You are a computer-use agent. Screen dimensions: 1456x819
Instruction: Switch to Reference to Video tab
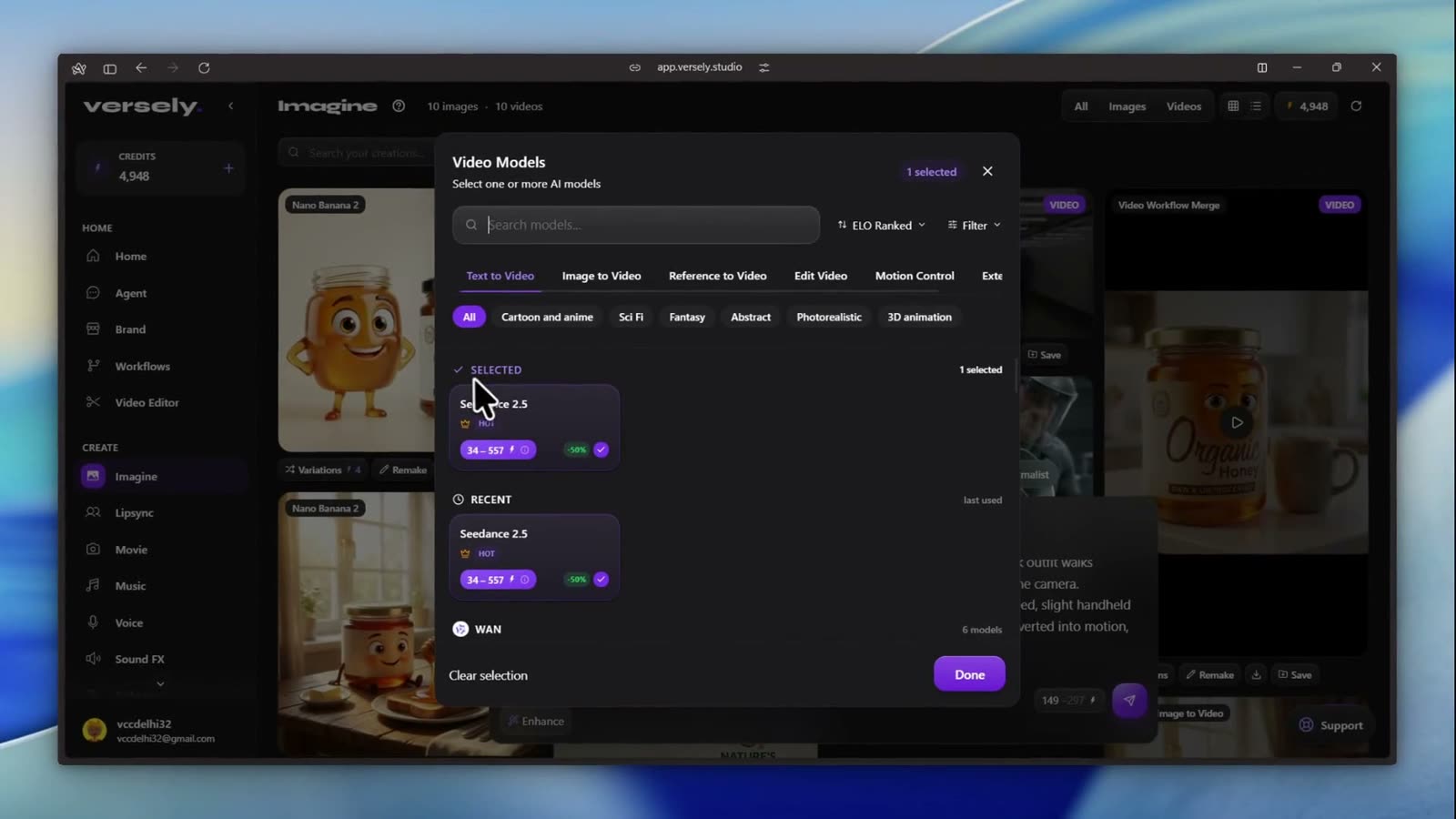717,276
